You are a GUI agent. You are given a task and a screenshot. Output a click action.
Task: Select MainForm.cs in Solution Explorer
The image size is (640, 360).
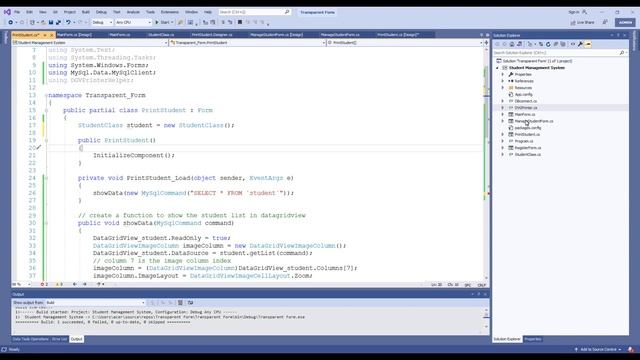tap(524, 114)
